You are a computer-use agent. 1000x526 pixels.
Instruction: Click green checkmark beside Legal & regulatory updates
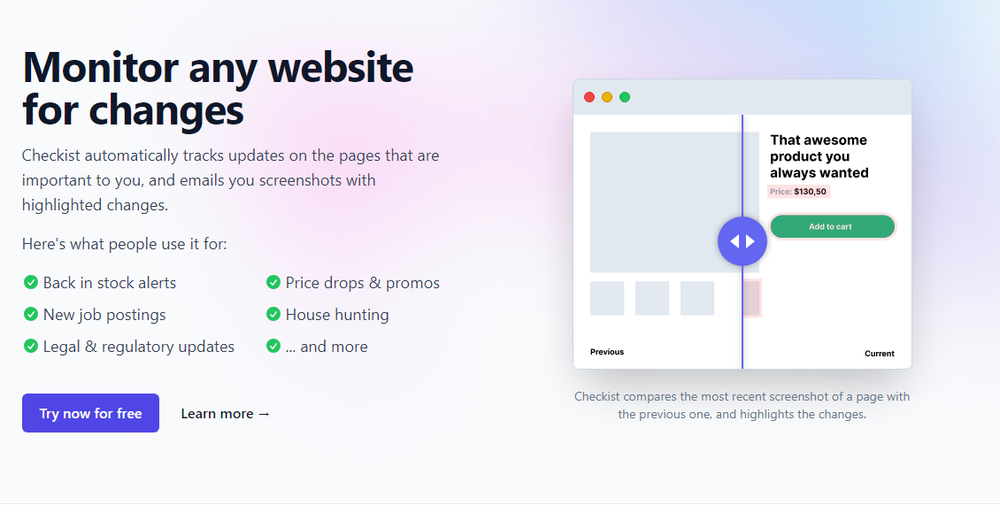tap(31, 346)
